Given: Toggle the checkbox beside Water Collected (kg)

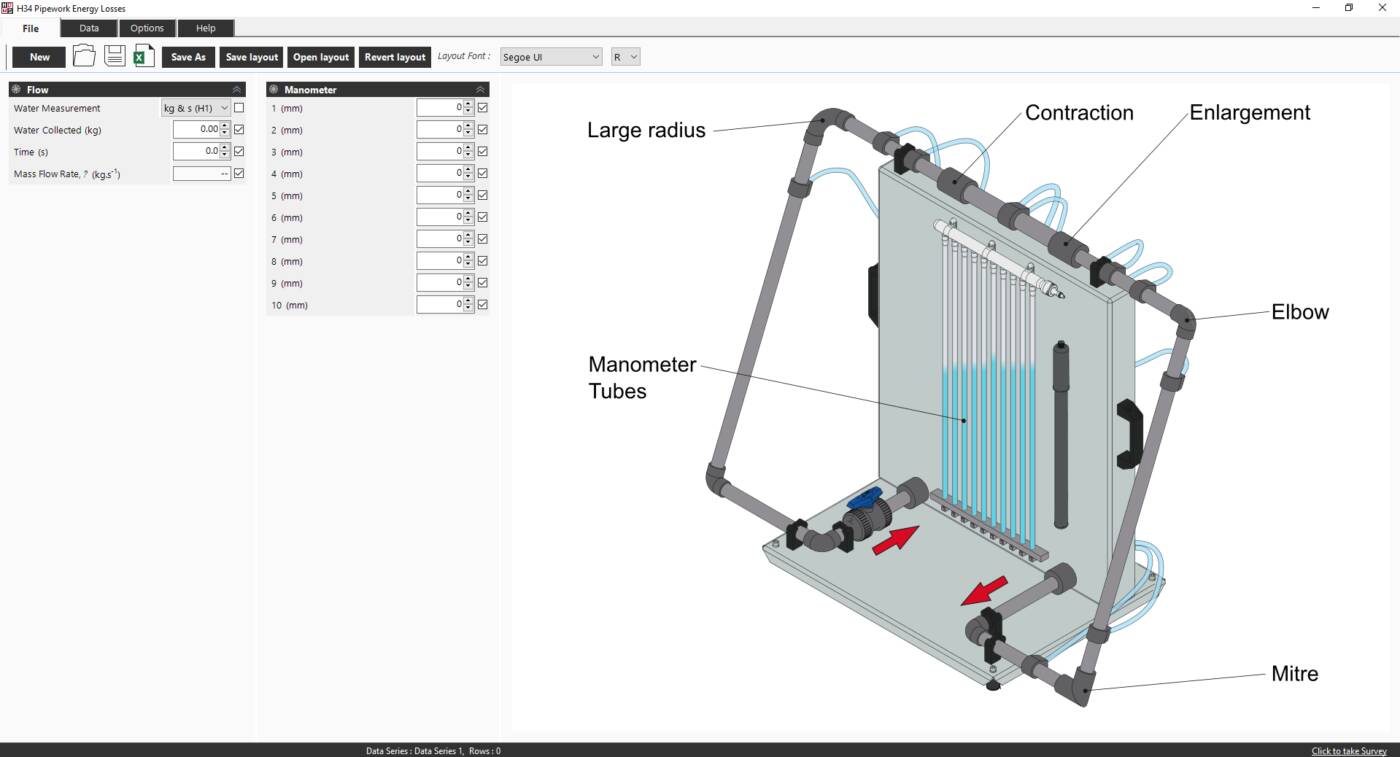Looking at the screenshot, I should click(237, 128).
